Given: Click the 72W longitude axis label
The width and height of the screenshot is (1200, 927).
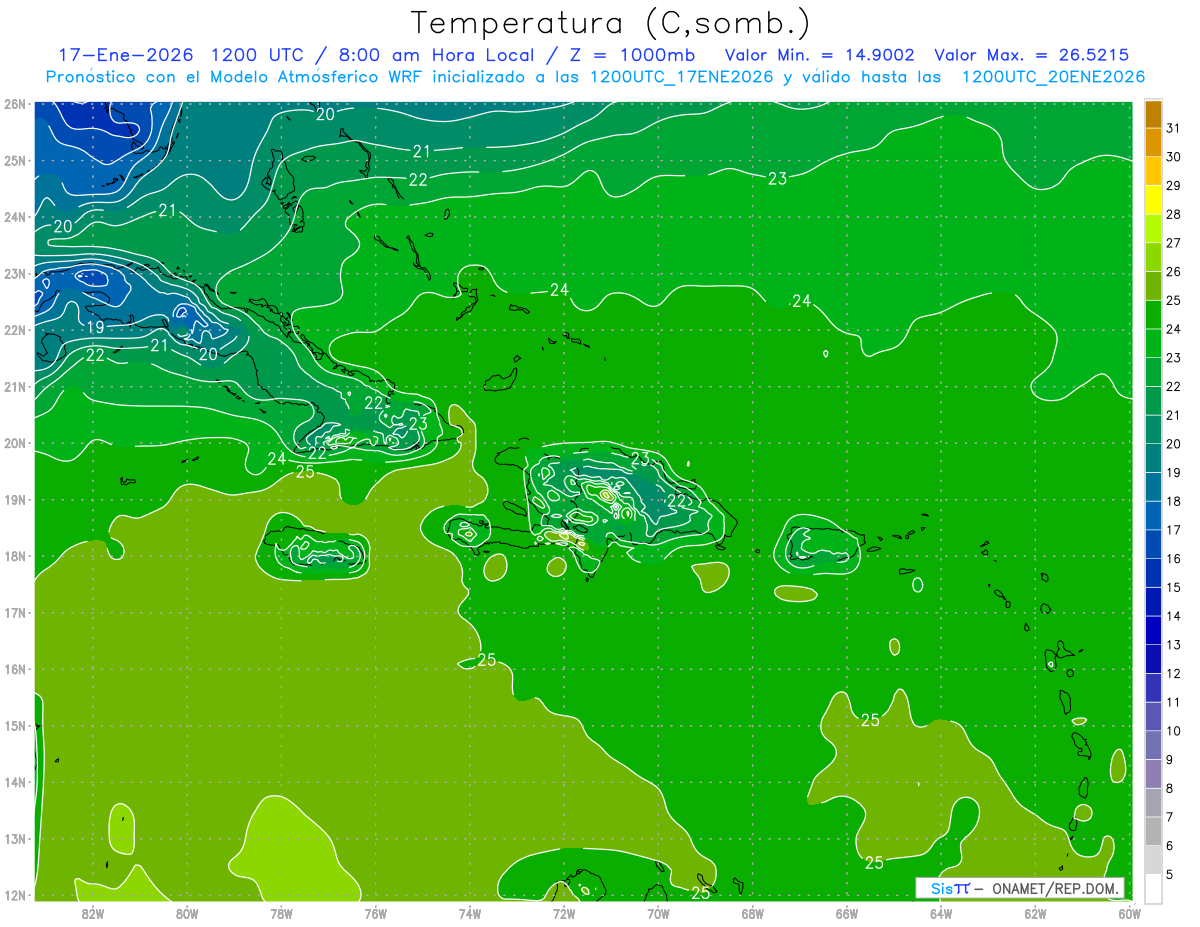Looking at the screenshot, I should click(x=564, y=913).
